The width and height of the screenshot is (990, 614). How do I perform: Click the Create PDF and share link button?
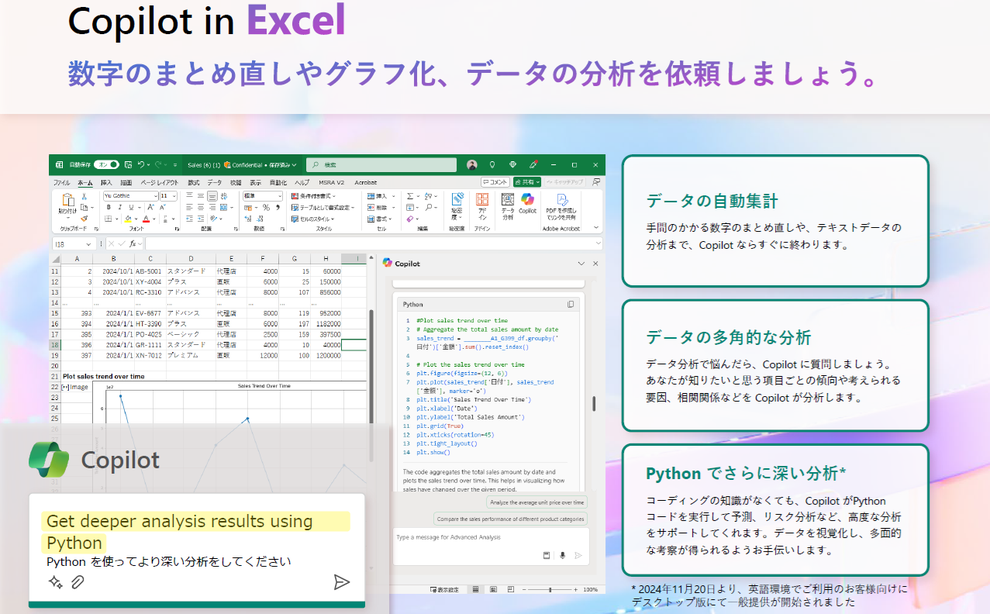coord(561,206)
